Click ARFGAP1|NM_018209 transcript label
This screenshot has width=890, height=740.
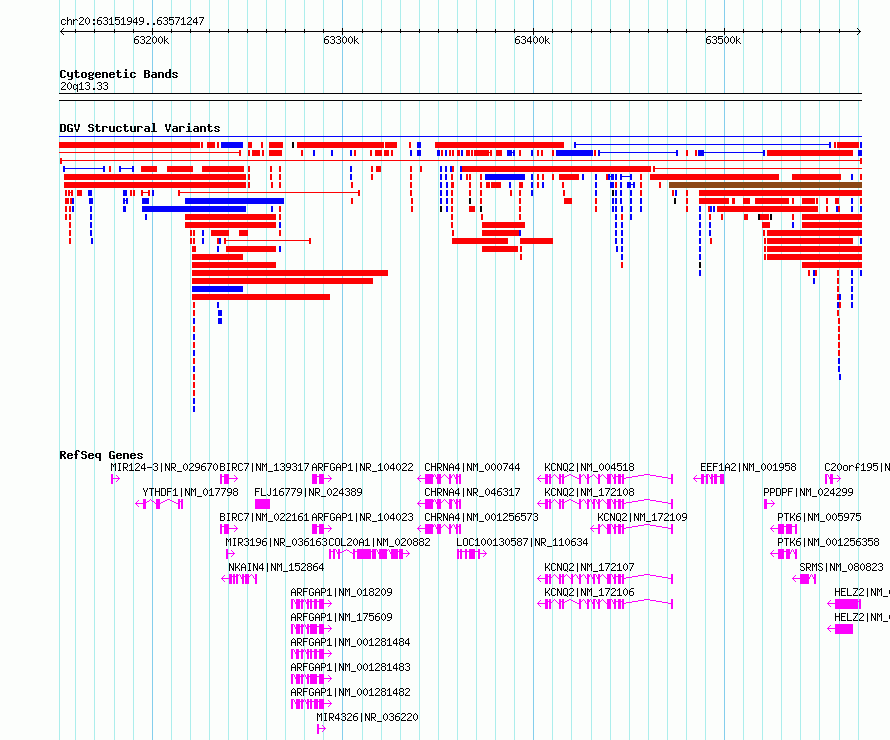click(x=341, y=592)
